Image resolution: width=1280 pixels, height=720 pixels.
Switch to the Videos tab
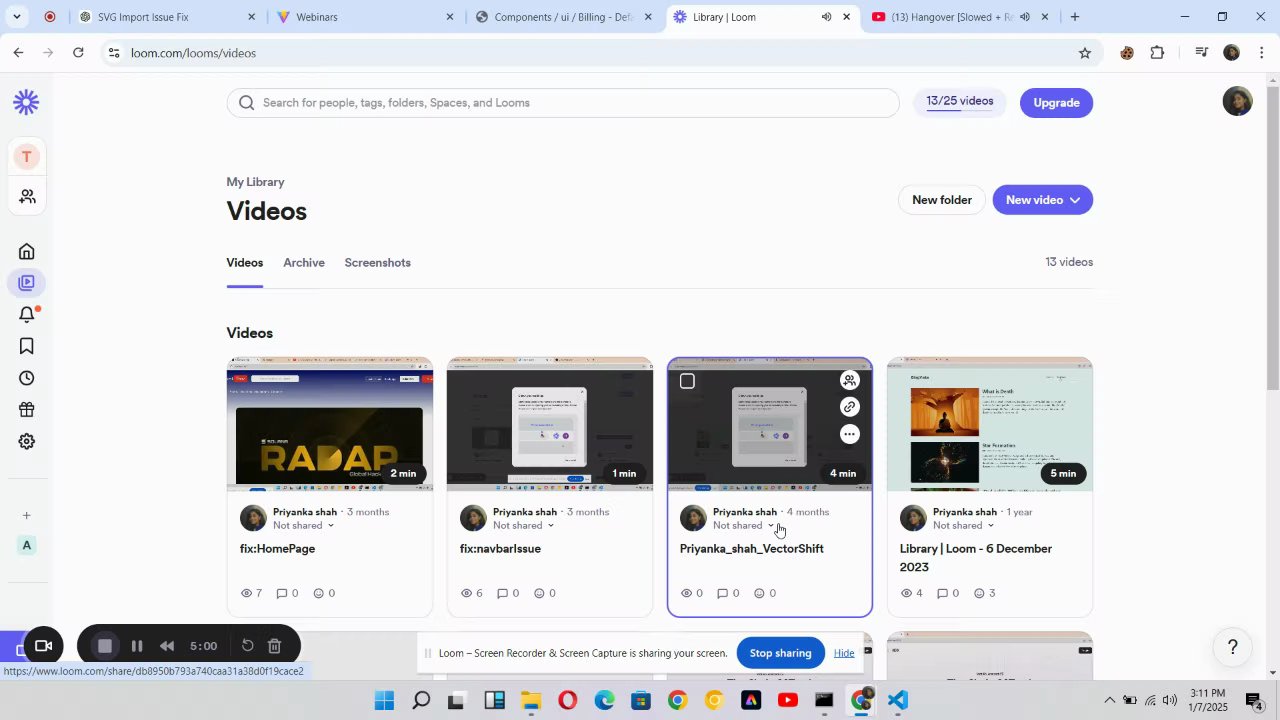click(244, 263)
